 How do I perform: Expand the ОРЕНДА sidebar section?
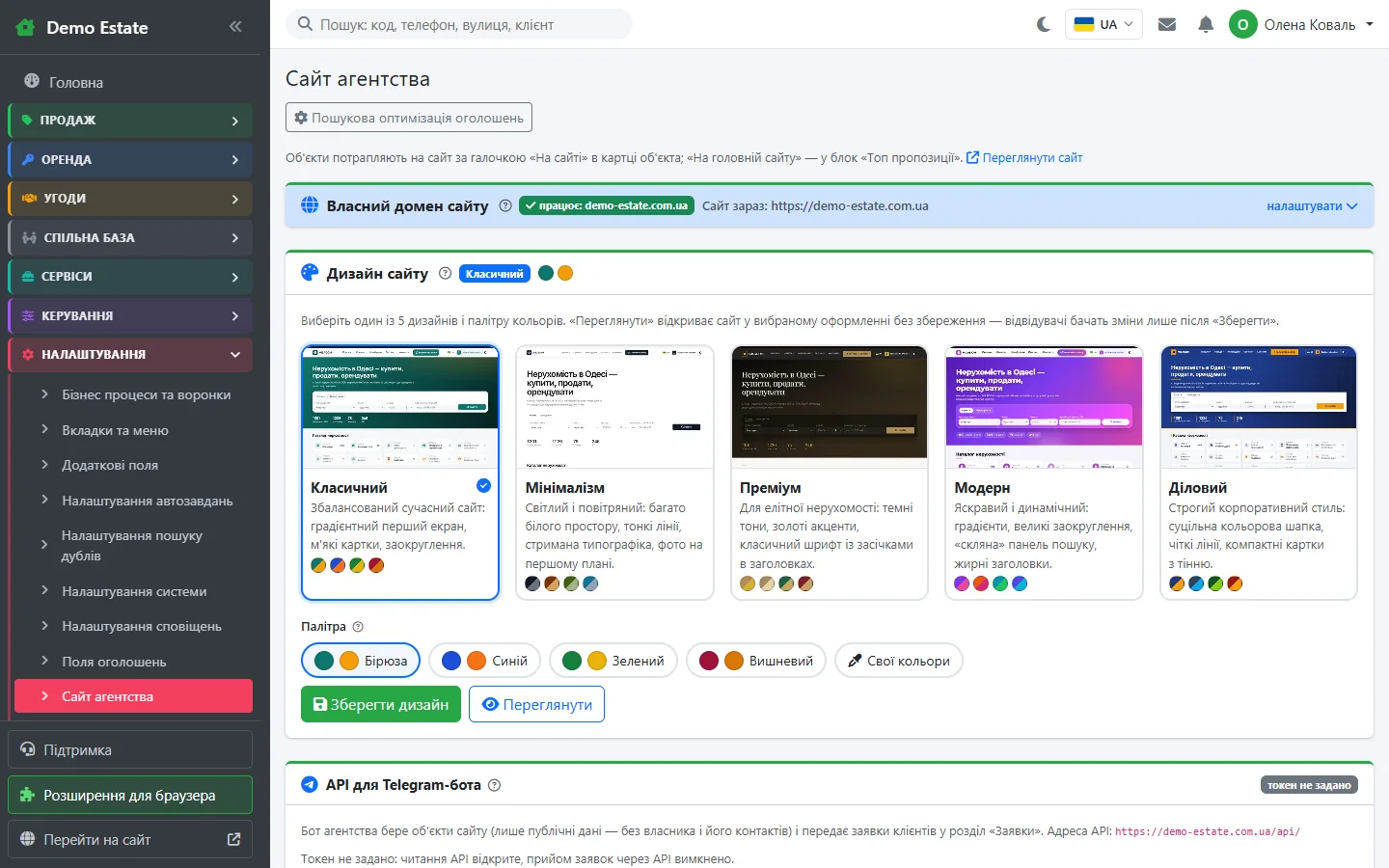coord(130,160)
